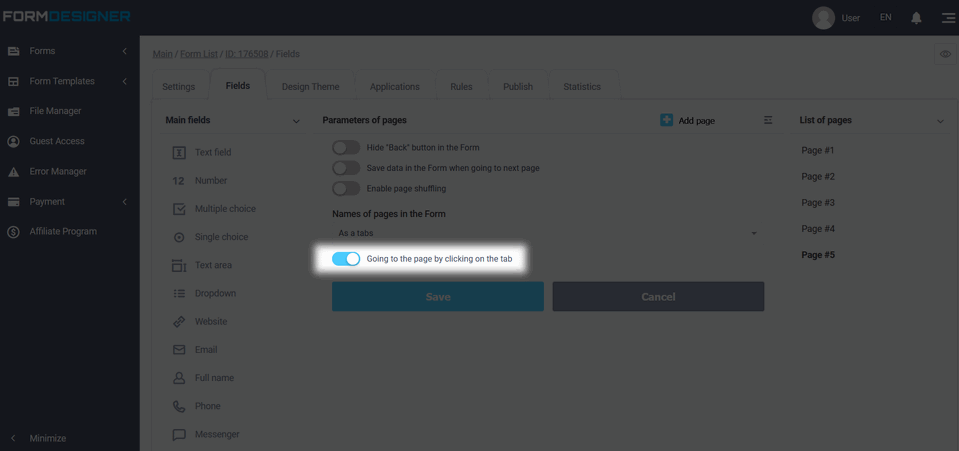Follow the Form List breadcrumb link
Image resolution: width=959 pixels, height=451 pixels.
(x=199, y=54)
